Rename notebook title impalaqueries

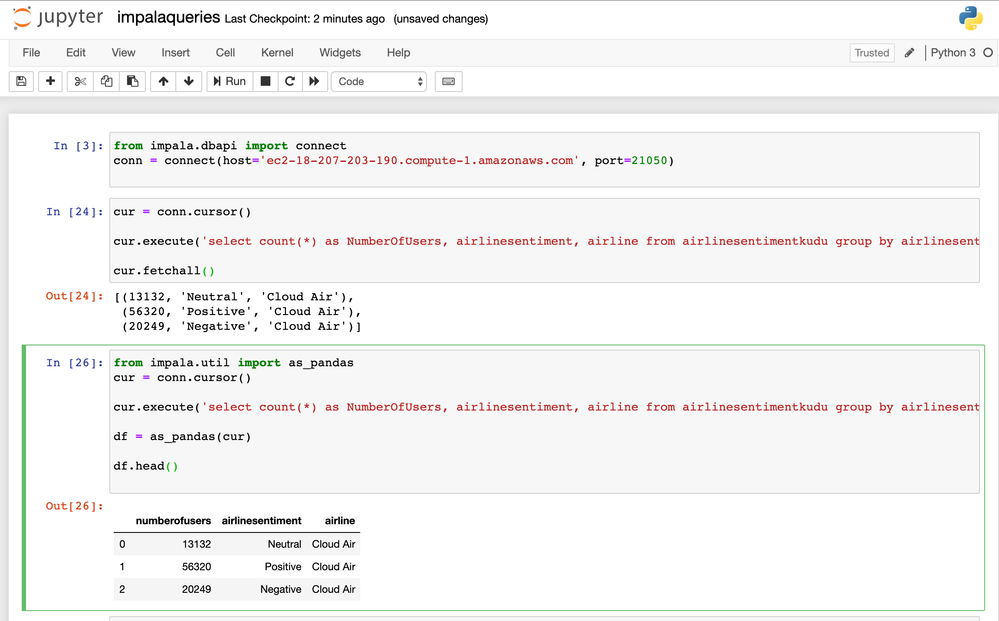pyautogui.click(x=167, y=18)
